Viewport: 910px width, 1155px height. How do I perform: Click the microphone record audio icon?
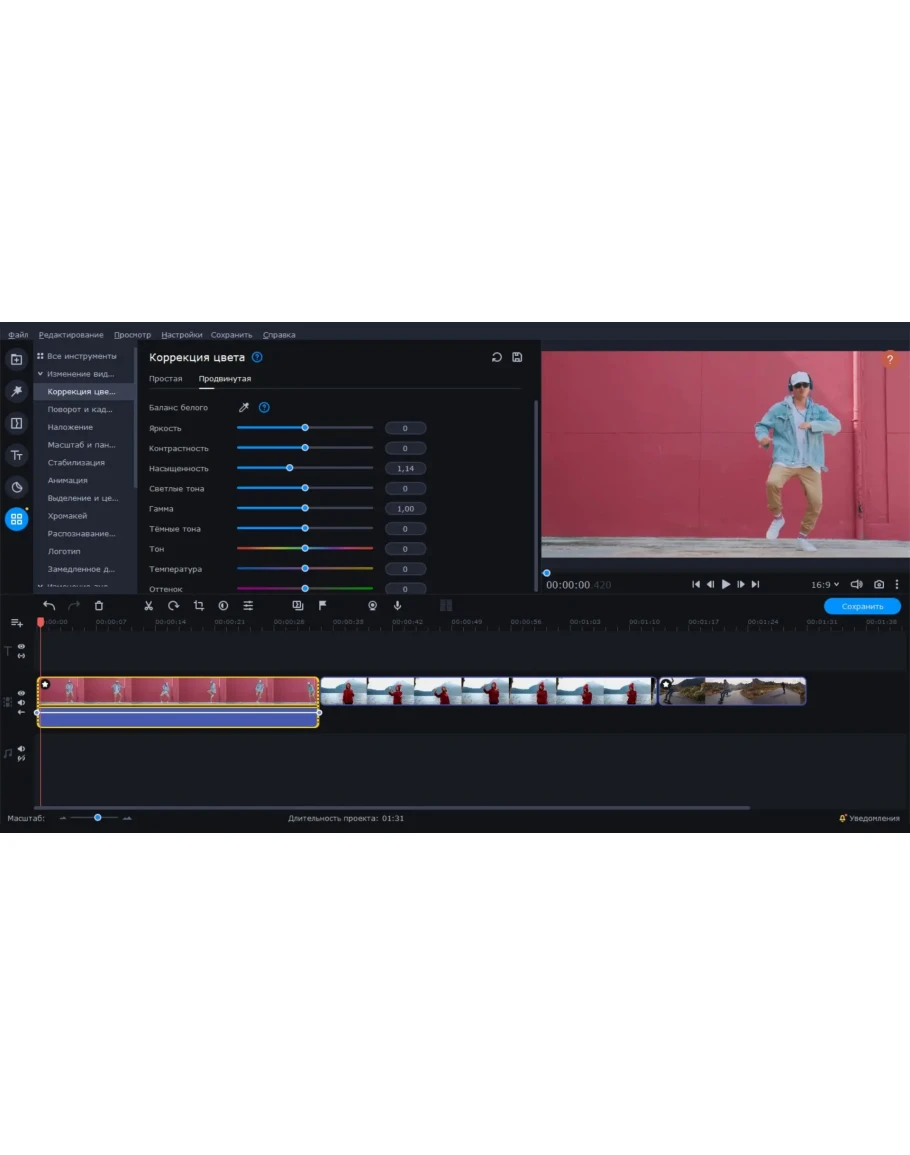point(397,606)
